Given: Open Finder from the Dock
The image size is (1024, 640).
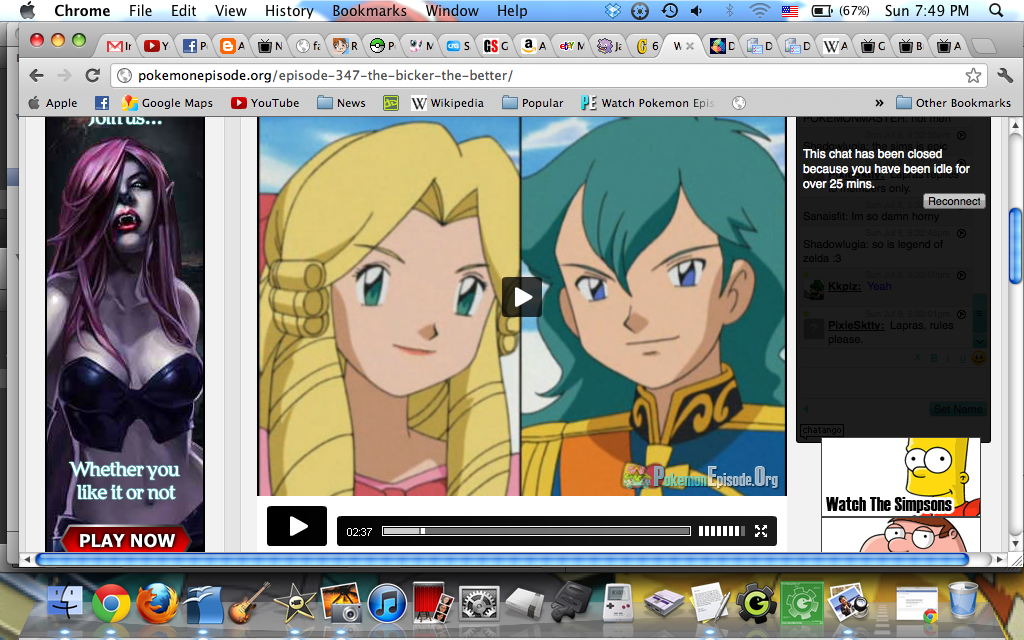Looking at the screenshot, I should tap(65, 601).
